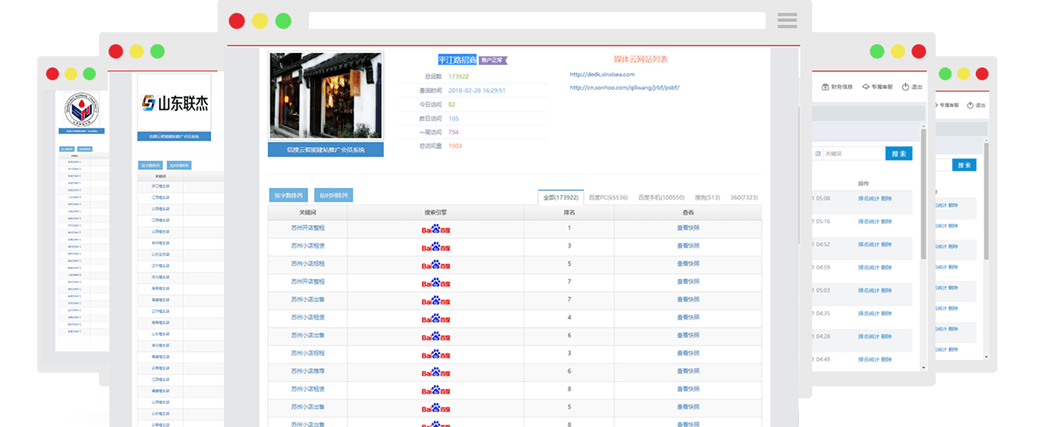Click the keyword link in rank 1 row
The image size is (1048, 427).
(x=307, y=229)
